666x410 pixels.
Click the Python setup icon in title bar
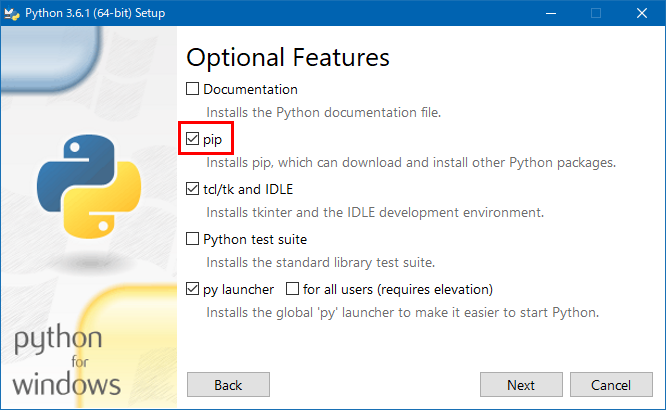pos(12,13)
